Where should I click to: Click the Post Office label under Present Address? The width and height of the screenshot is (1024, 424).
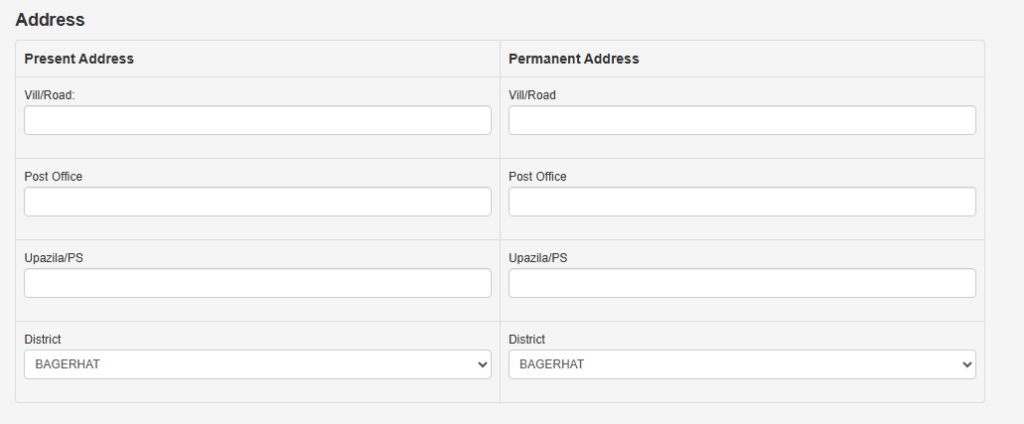(53, 176)
